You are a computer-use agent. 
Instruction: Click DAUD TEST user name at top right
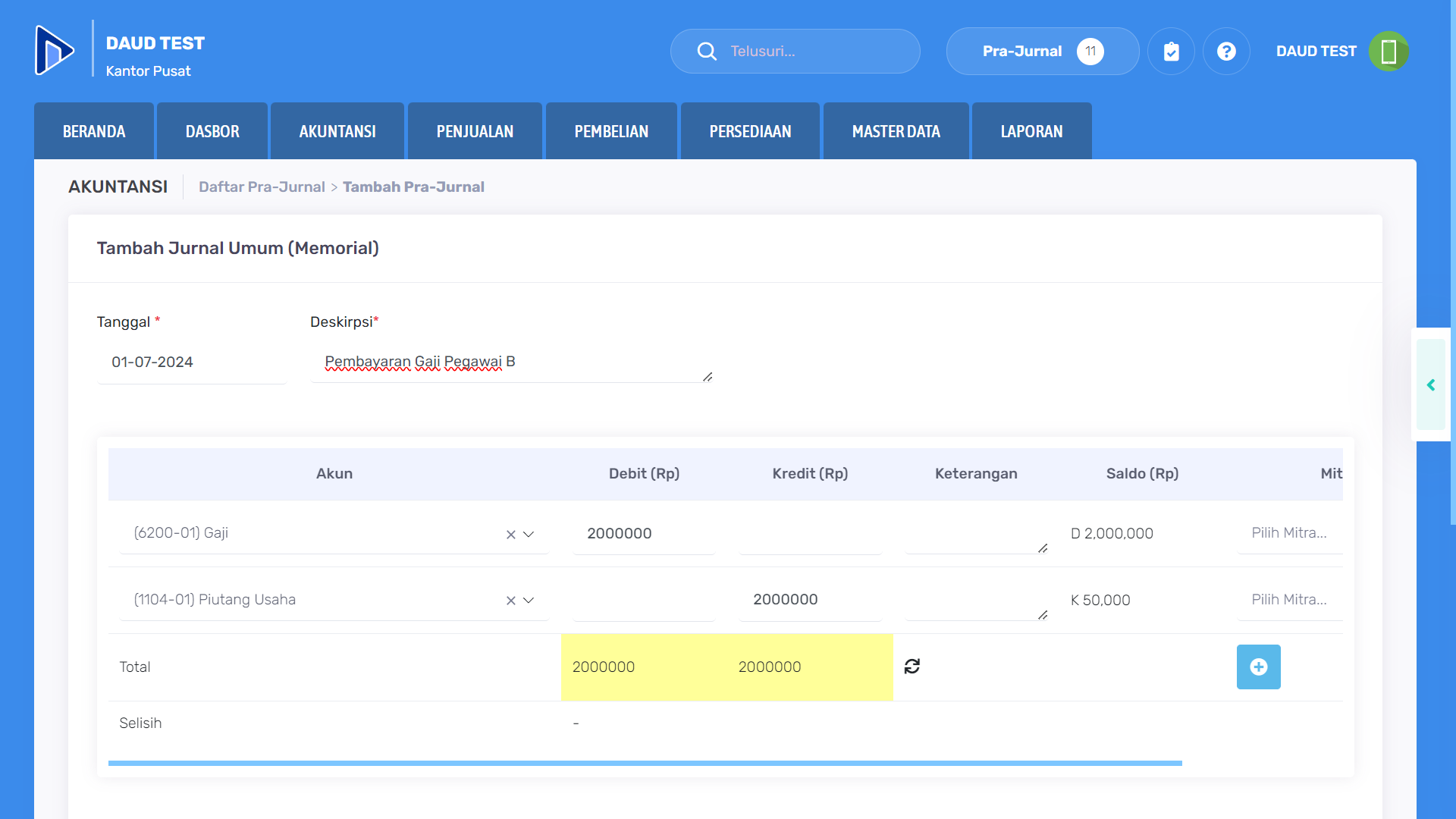(1316, 51)
